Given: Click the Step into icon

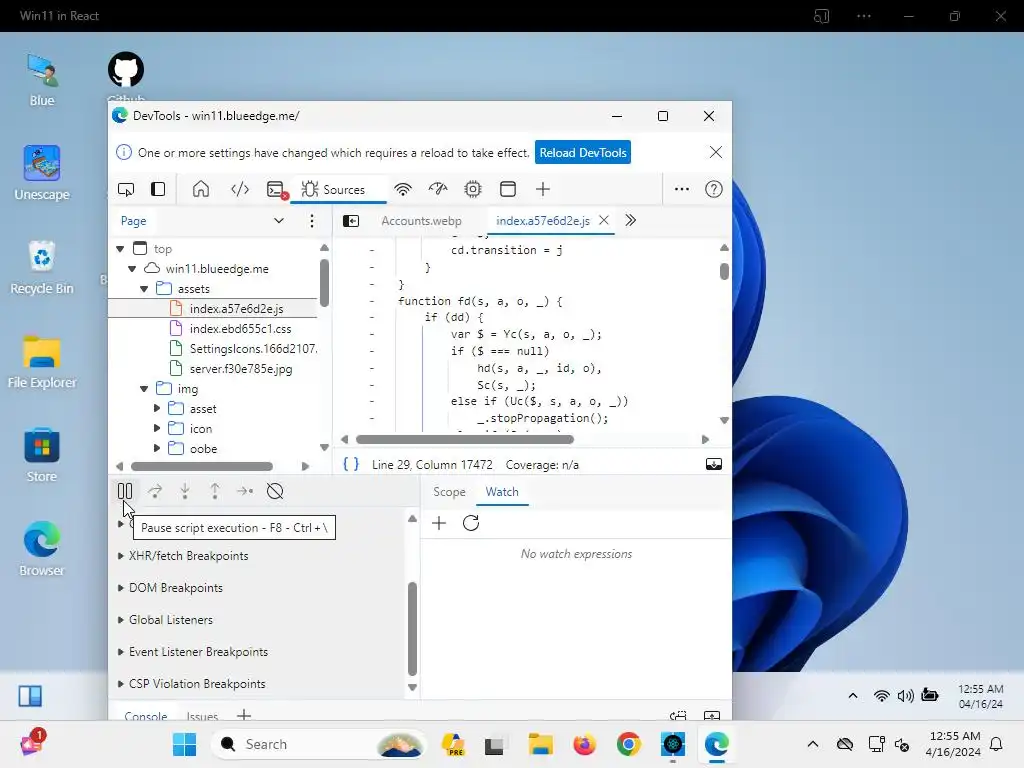Looking at the screenshot, I should click(x=185, y=491).
